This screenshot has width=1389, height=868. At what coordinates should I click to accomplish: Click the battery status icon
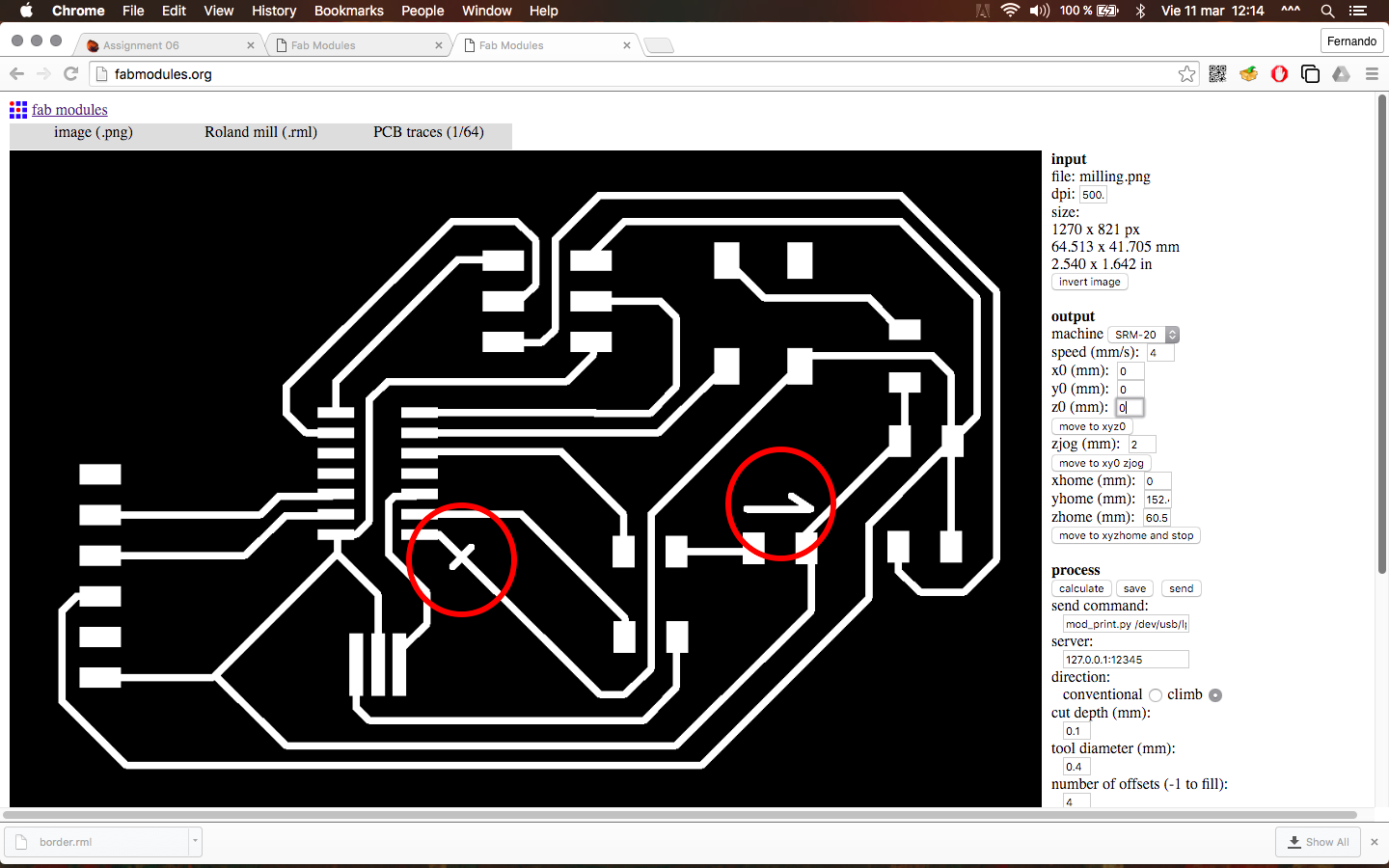1108,11
